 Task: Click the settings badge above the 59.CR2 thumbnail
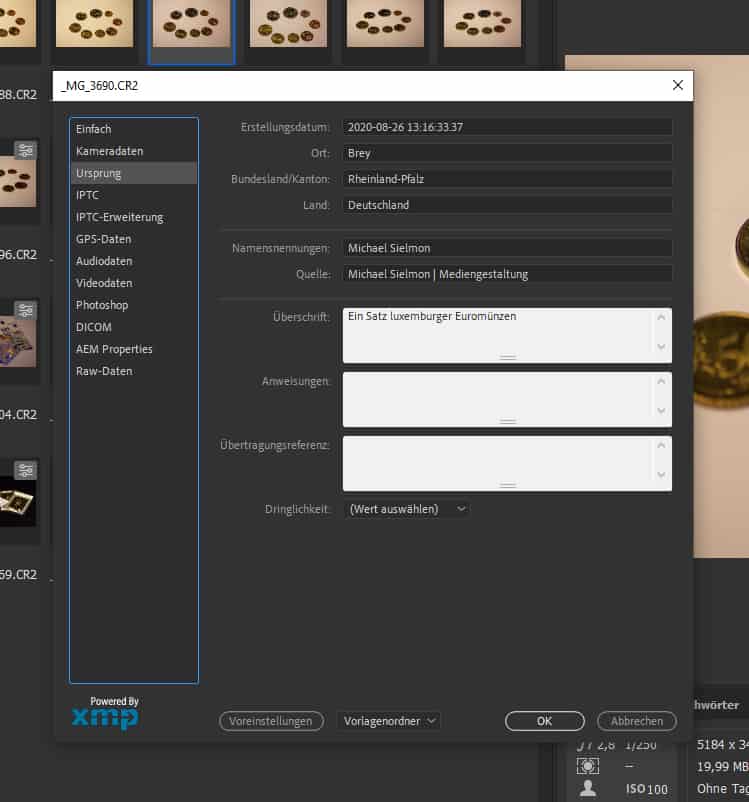pos(26,470)
